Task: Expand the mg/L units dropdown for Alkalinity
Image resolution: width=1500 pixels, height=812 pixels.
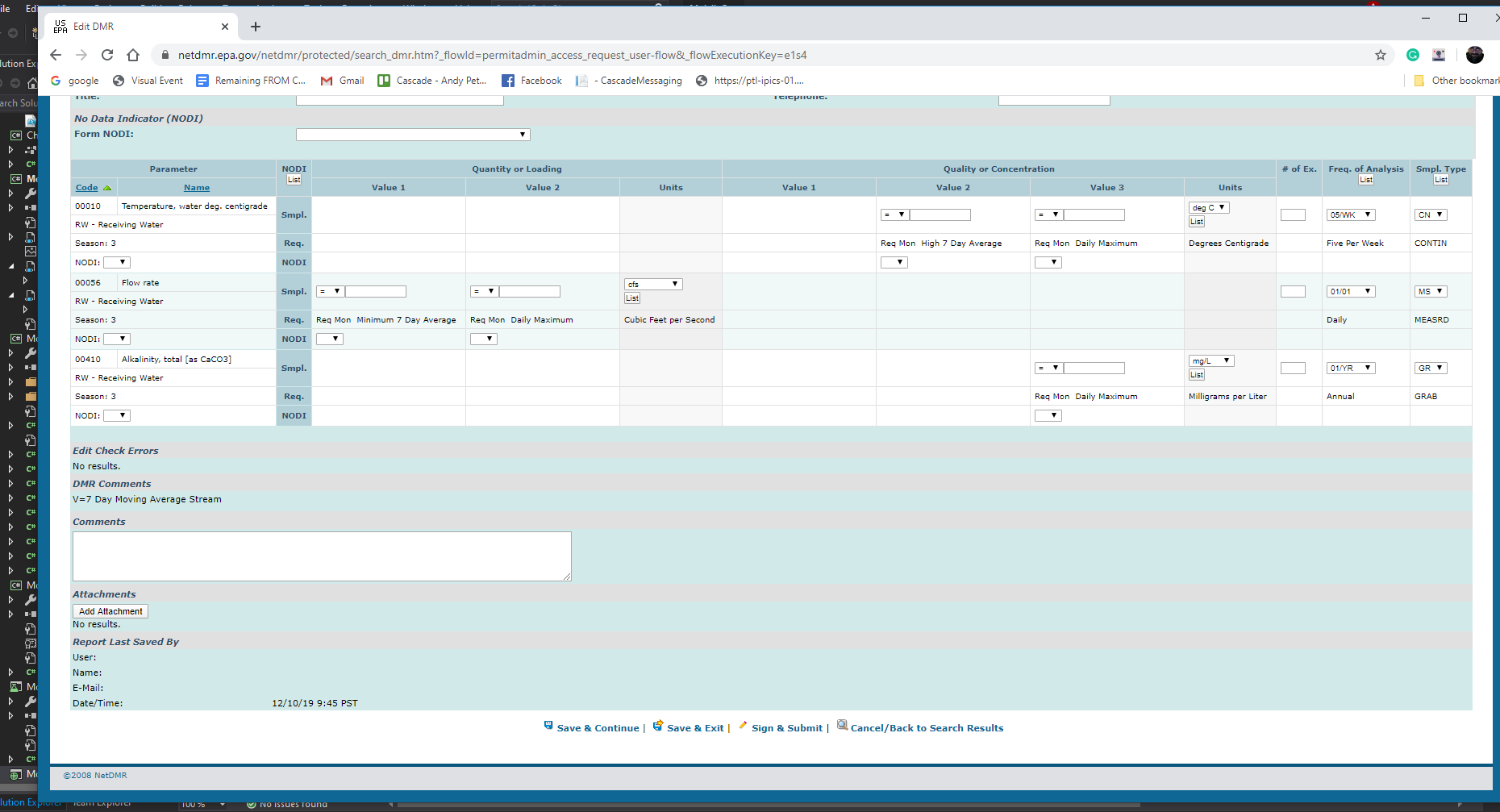Action: (1227, 360)
